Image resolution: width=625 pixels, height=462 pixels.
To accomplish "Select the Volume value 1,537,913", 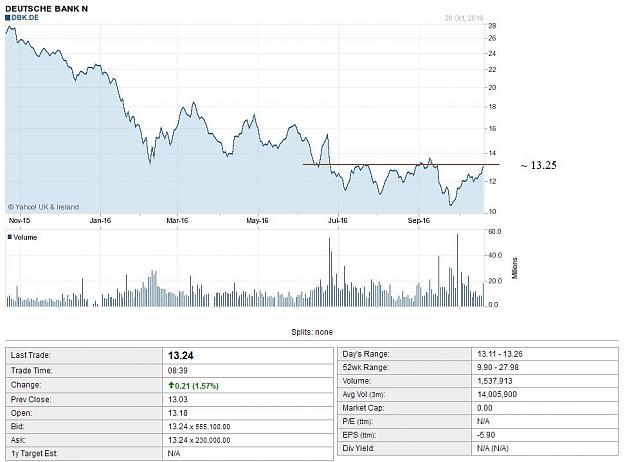I will coord(495,381).
